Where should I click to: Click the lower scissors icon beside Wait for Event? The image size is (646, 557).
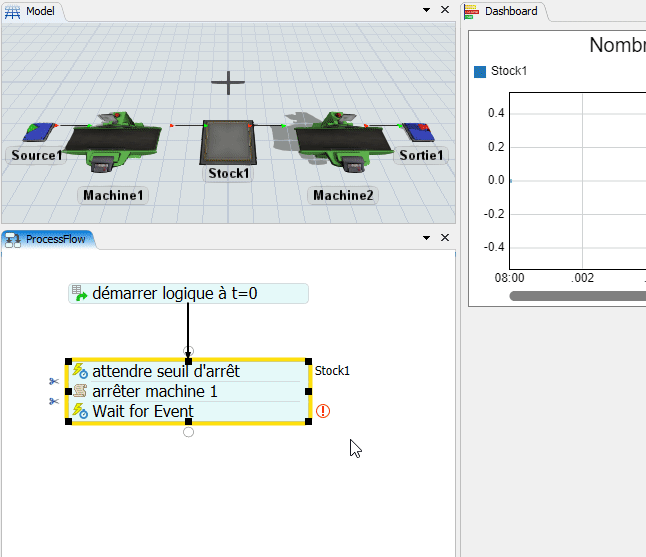coord(54,401)
